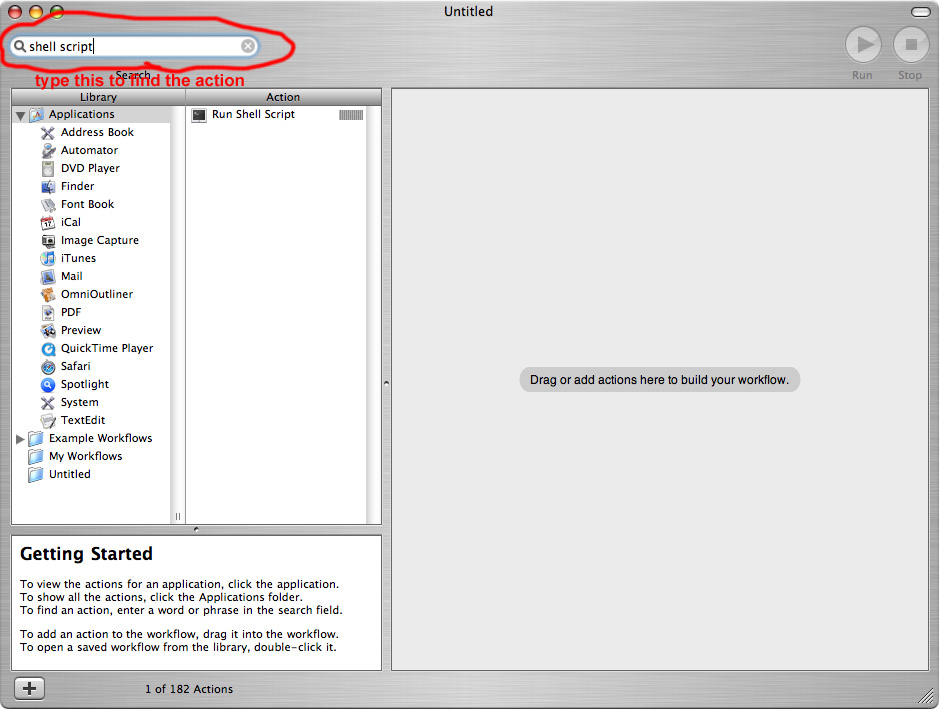Select the Image Capture label
The height and width of the screenshot is (709, 939).
coord(99,240)
